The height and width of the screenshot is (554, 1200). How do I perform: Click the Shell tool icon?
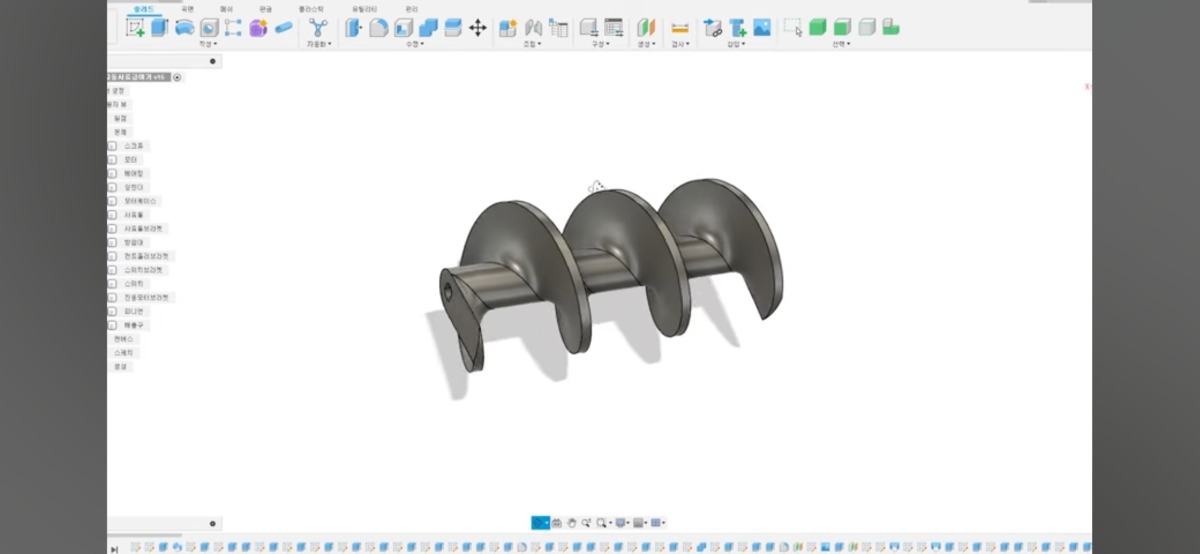click(x=404, y=28)
